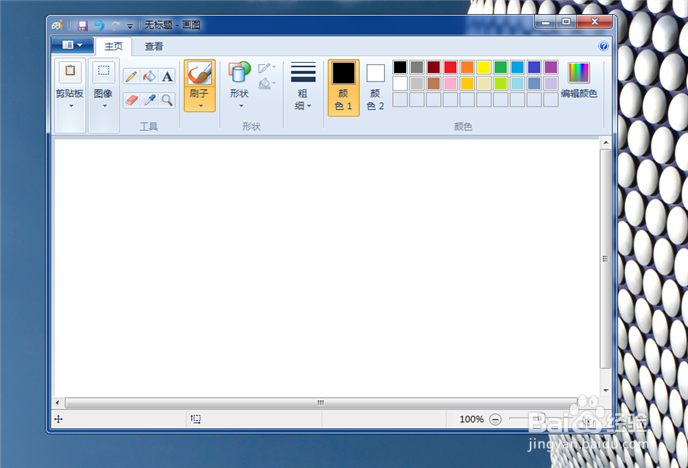This screenshot has height=468, width=688.
Task: Pick the indigo color swatch
Action: pyautogui.click(x=534, y=67)
